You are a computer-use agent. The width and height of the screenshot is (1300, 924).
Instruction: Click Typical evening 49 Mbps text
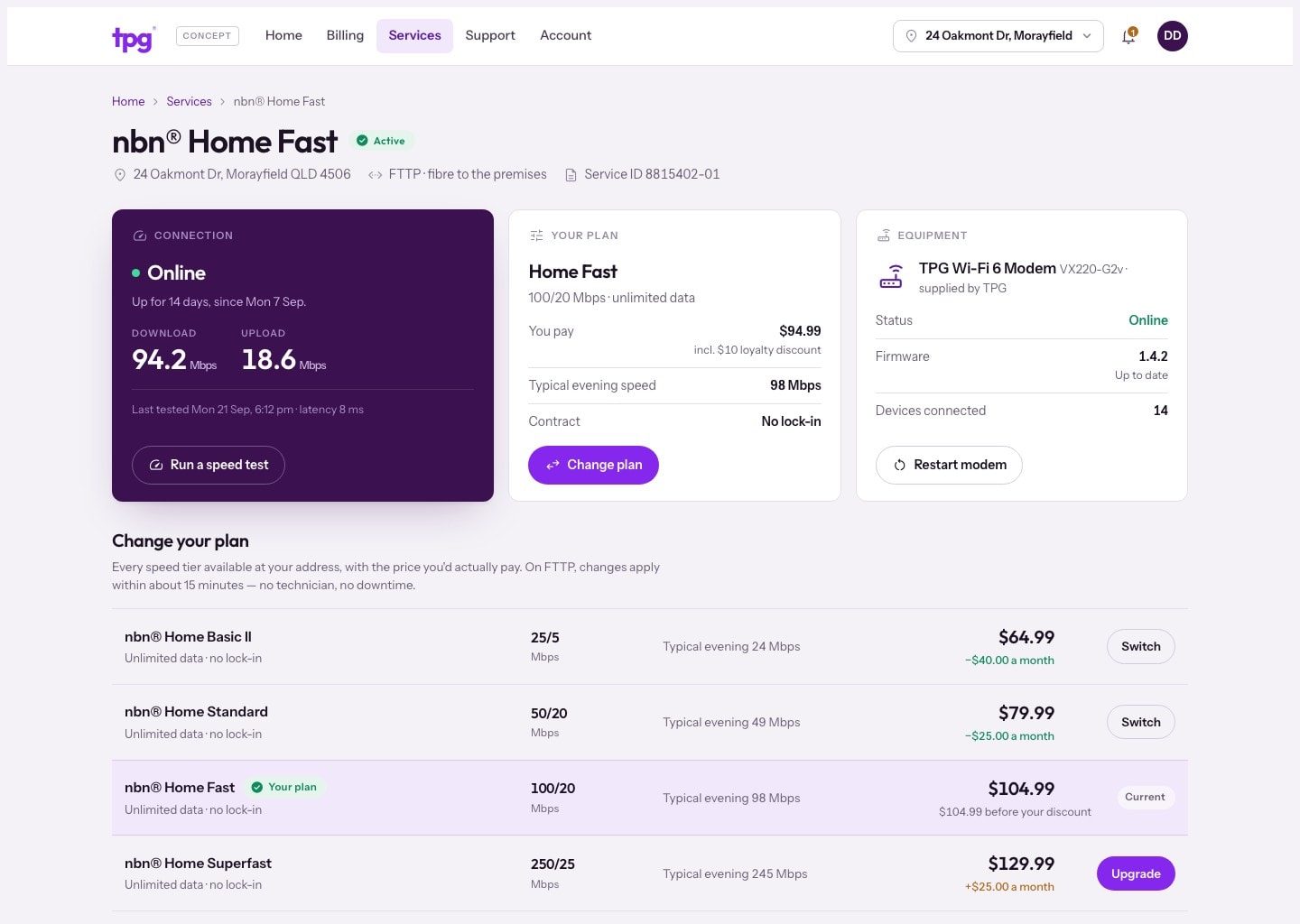click(x=731, y=722)
